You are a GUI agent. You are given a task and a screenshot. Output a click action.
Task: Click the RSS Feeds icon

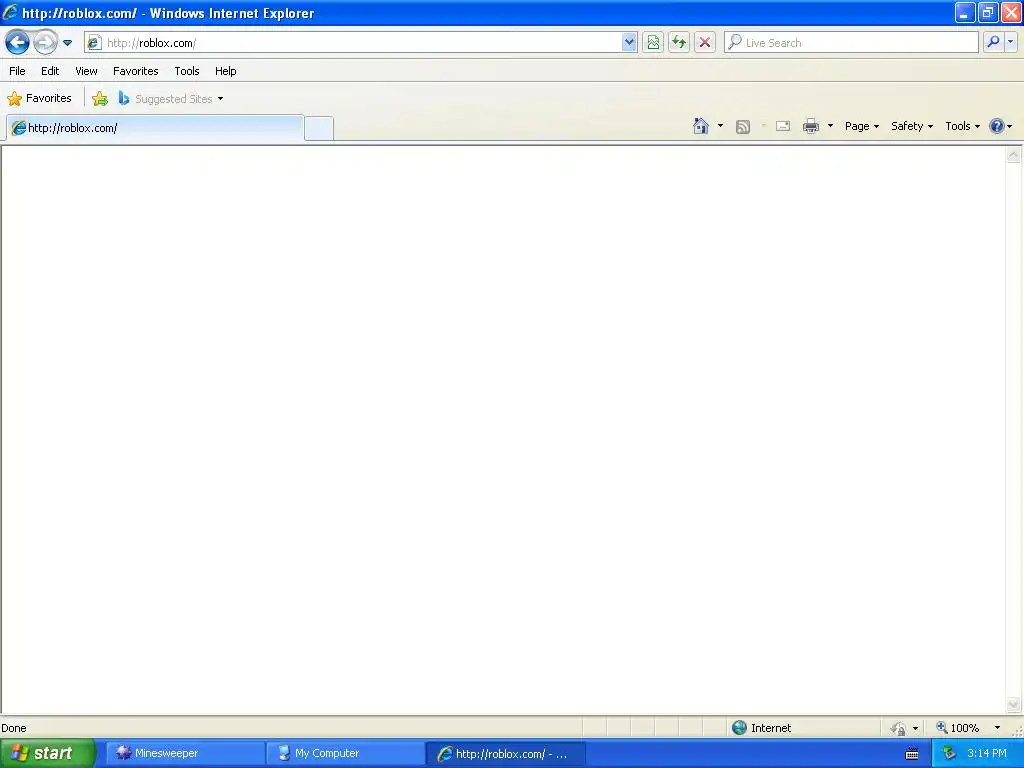tap(743, 127)
